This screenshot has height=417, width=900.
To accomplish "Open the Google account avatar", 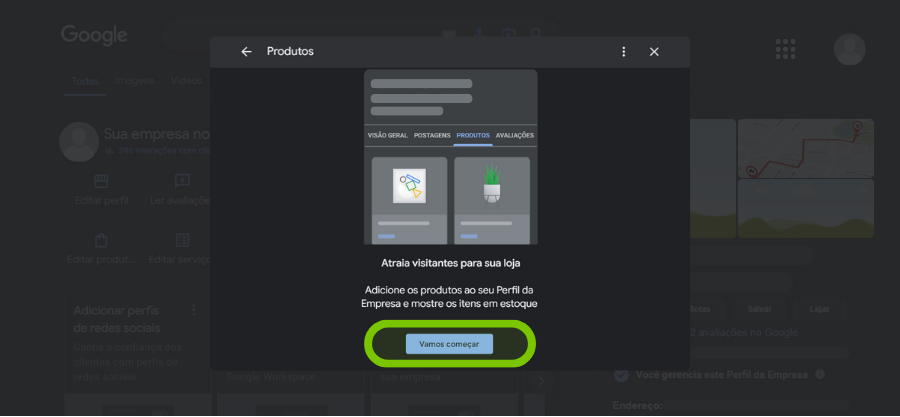I will pos(849,49).
